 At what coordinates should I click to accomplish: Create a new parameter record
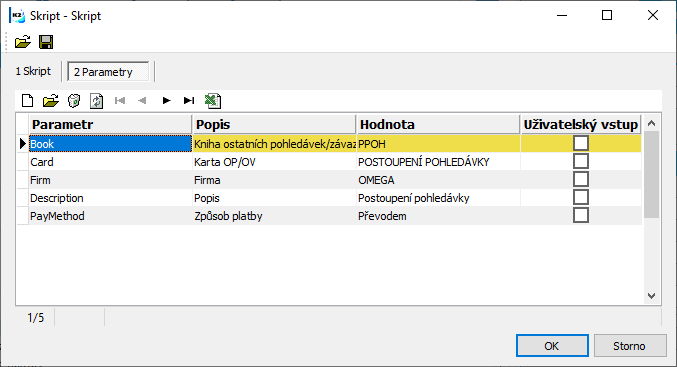click(x=28, y=101)
